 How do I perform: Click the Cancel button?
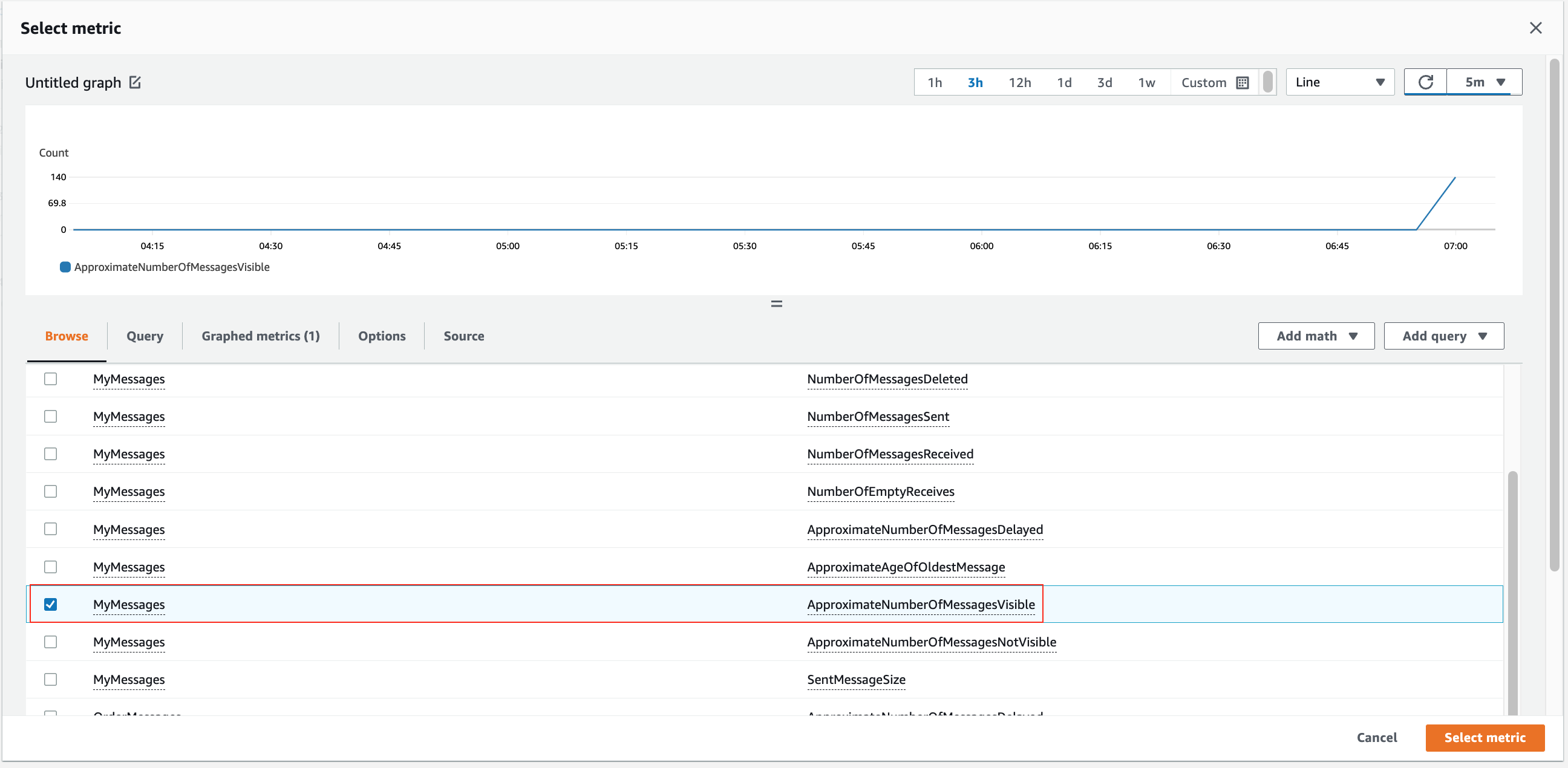click(x=1376, y=738)
